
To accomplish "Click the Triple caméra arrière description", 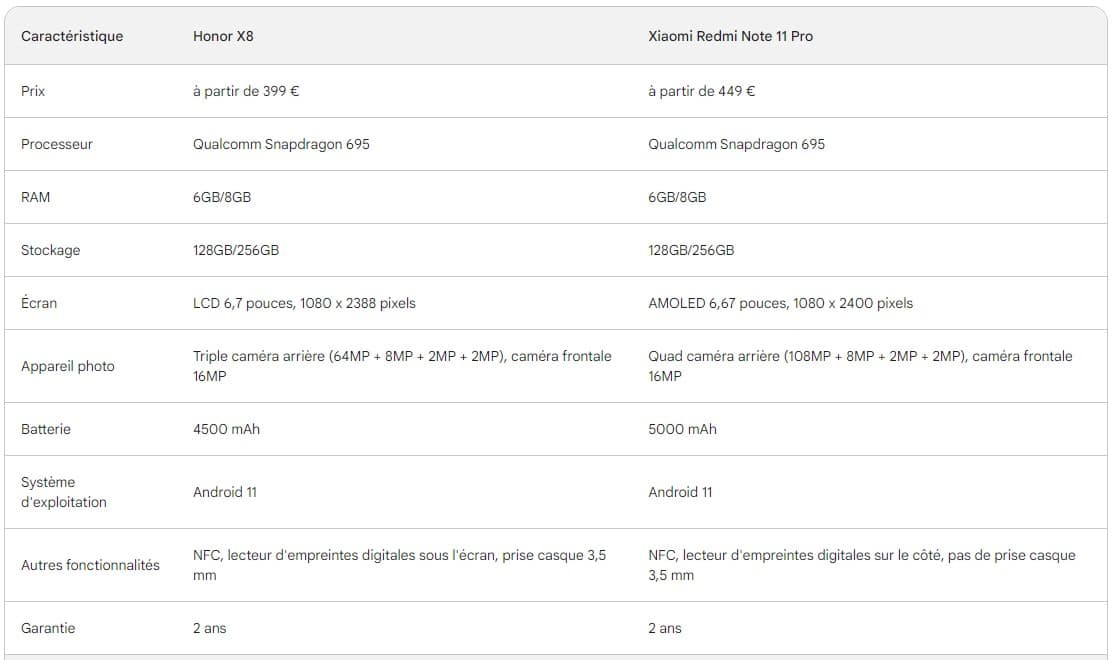I will (x=402, y=366).
